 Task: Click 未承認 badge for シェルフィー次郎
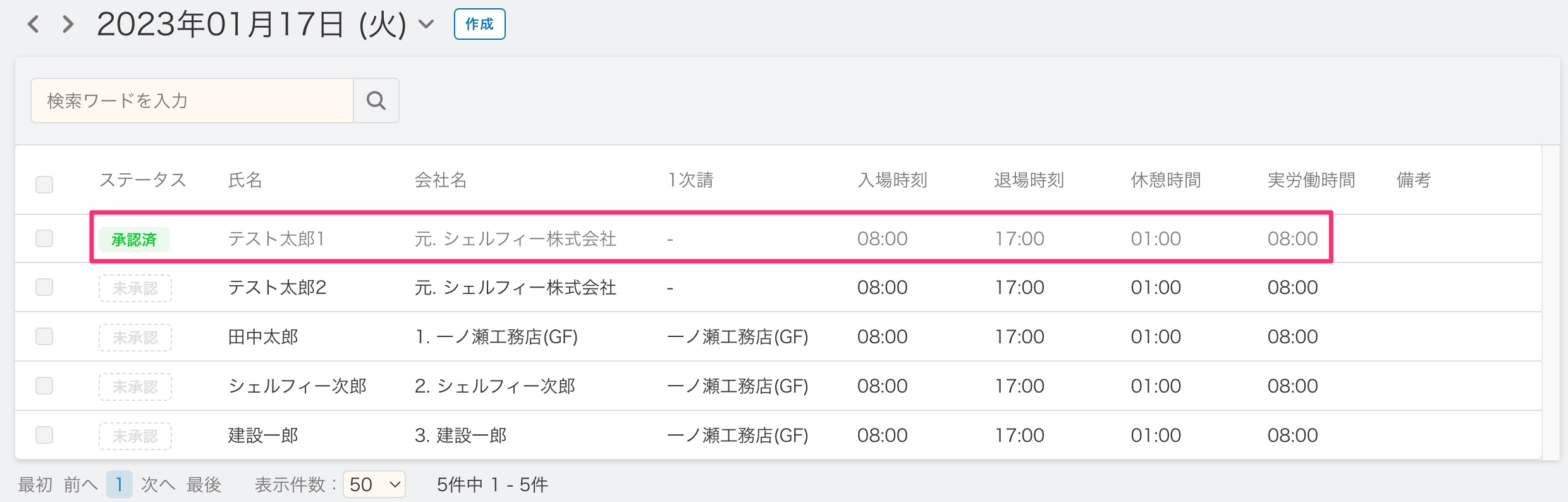135,387
